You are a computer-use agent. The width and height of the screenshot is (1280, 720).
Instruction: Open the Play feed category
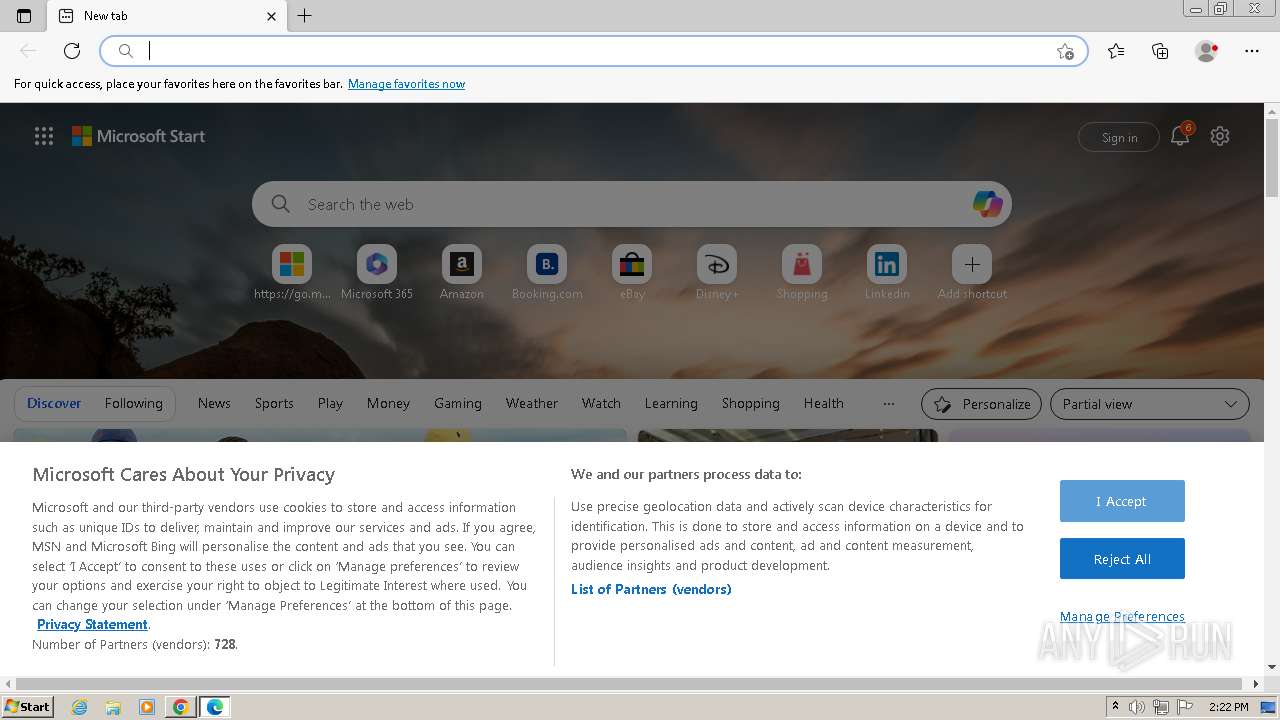(x=330, y=403)
